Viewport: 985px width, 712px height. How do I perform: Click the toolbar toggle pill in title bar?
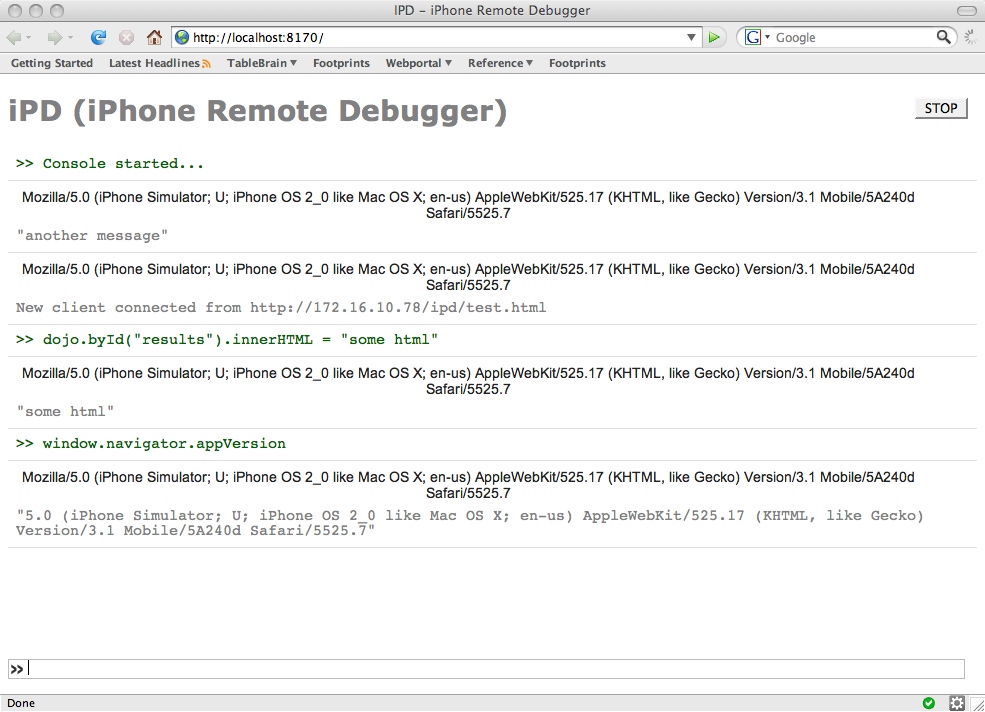click(966, 11)
